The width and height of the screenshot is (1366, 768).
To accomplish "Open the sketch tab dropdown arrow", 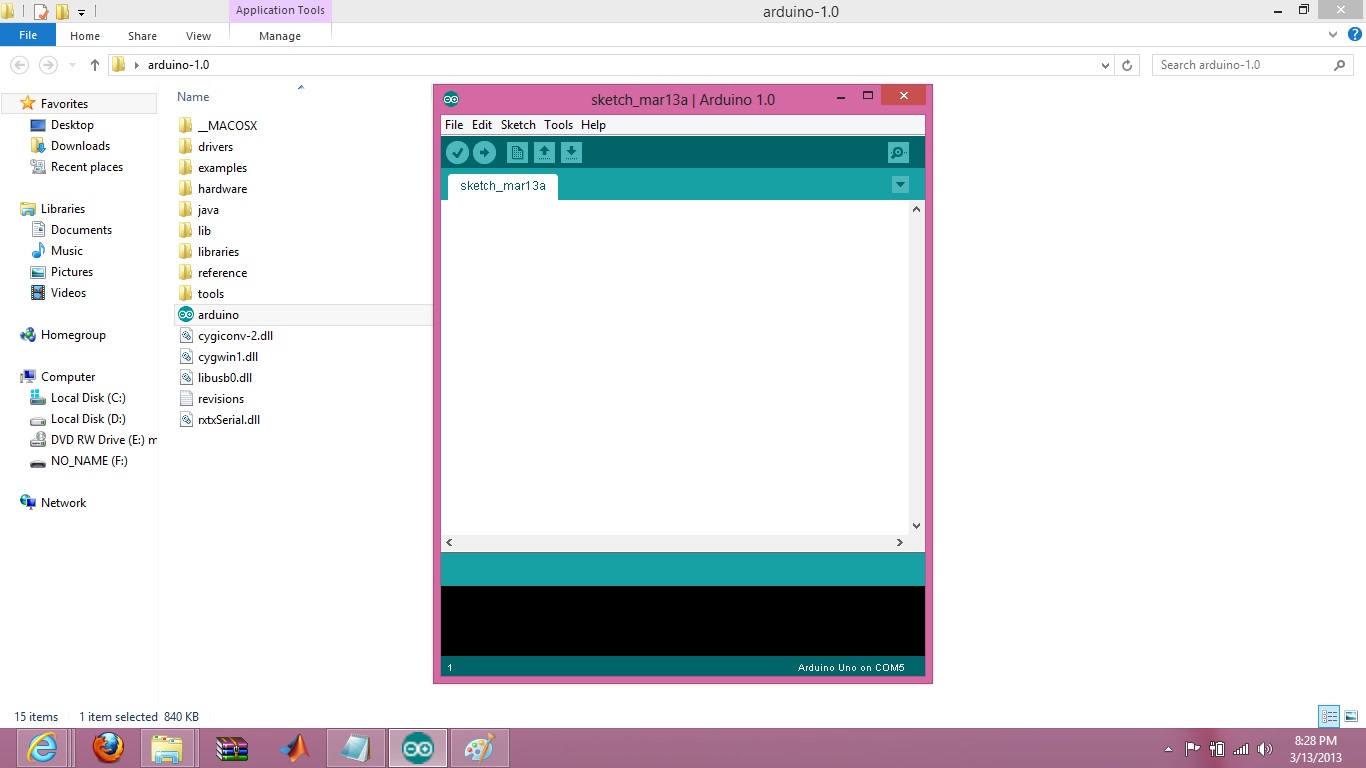I will (x=900, y=184).
